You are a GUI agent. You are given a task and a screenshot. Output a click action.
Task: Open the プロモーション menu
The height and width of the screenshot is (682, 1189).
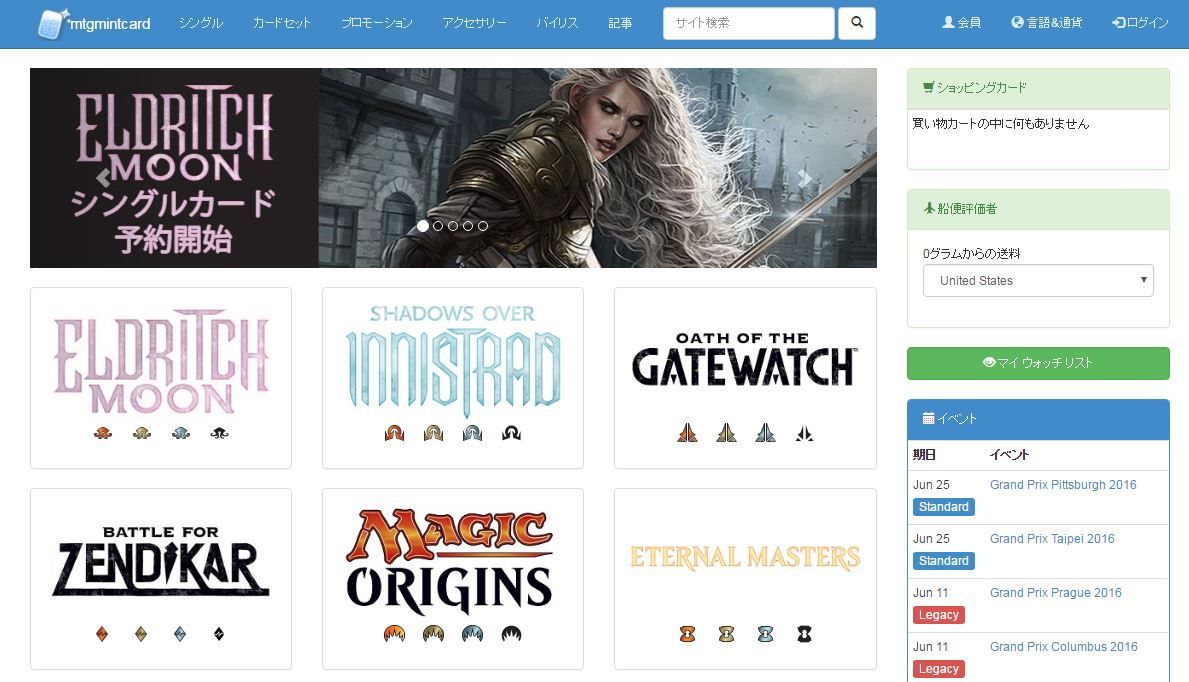pyautogui.click(x=377, y=23)
